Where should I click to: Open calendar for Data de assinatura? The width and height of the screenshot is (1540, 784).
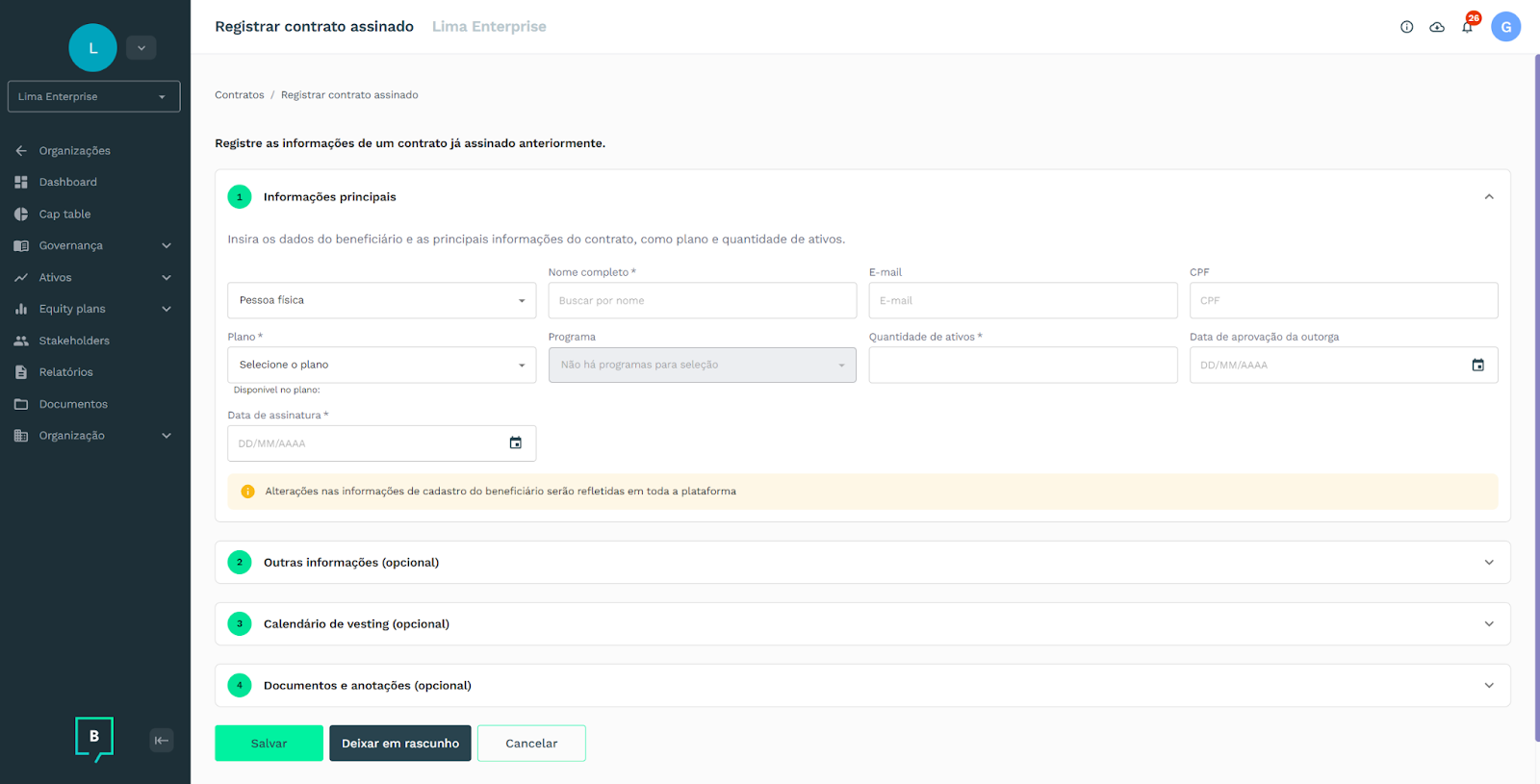click(516, 443)
